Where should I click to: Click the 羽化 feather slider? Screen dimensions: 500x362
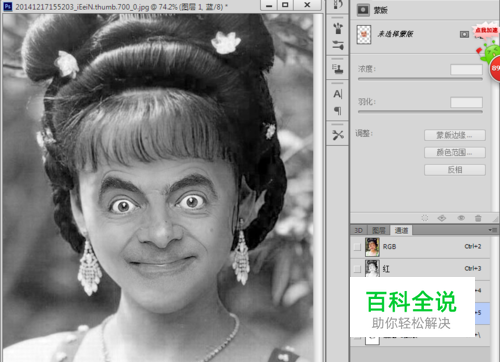(x=420, y=112)
